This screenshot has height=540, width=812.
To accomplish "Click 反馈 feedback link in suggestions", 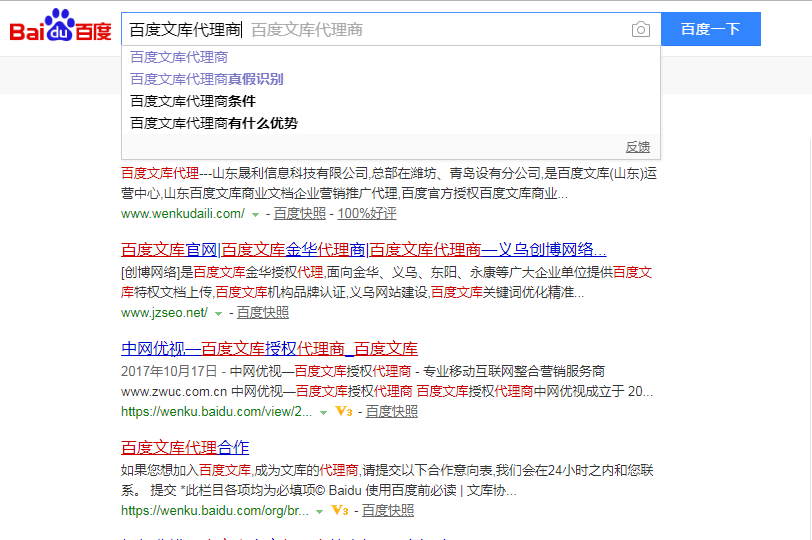I will tap(637, 147).
